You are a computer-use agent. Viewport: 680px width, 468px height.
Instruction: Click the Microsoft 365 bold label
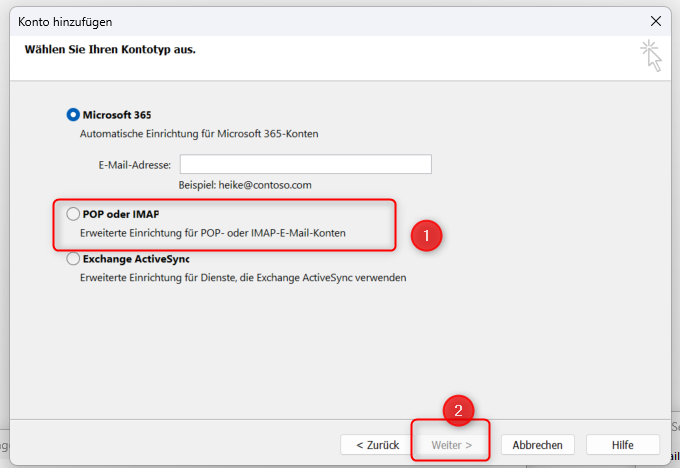point(117,115)
